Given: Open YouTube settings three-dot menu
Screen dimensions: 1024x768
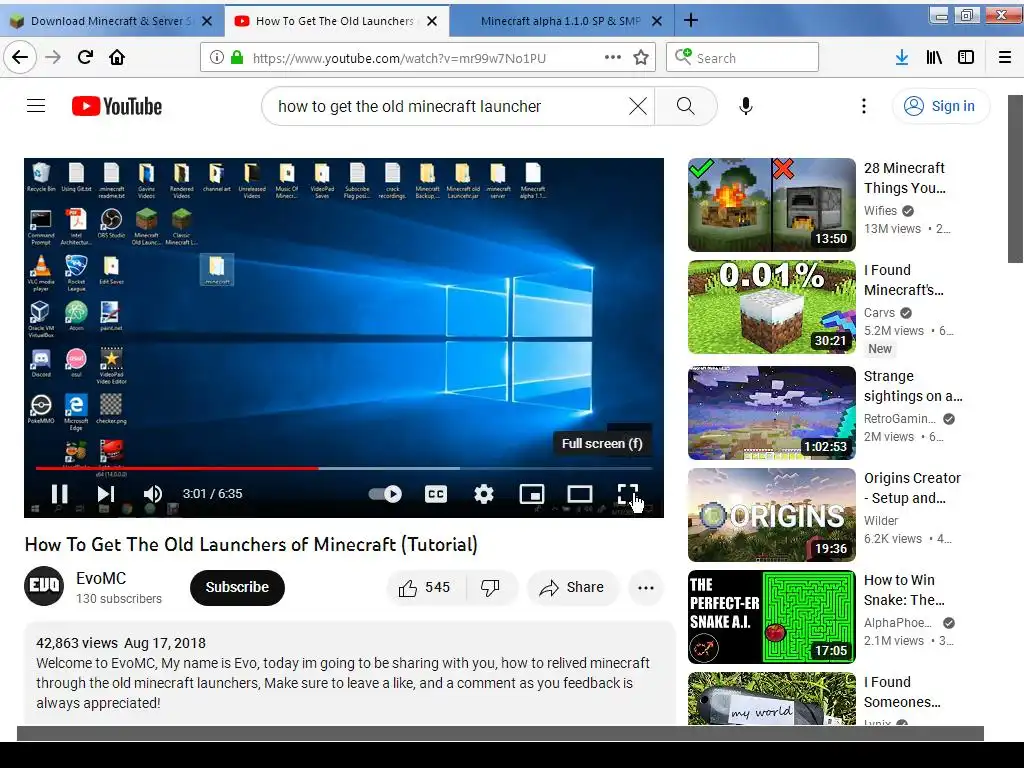Looking at the screenshot, I should [863, 106].
